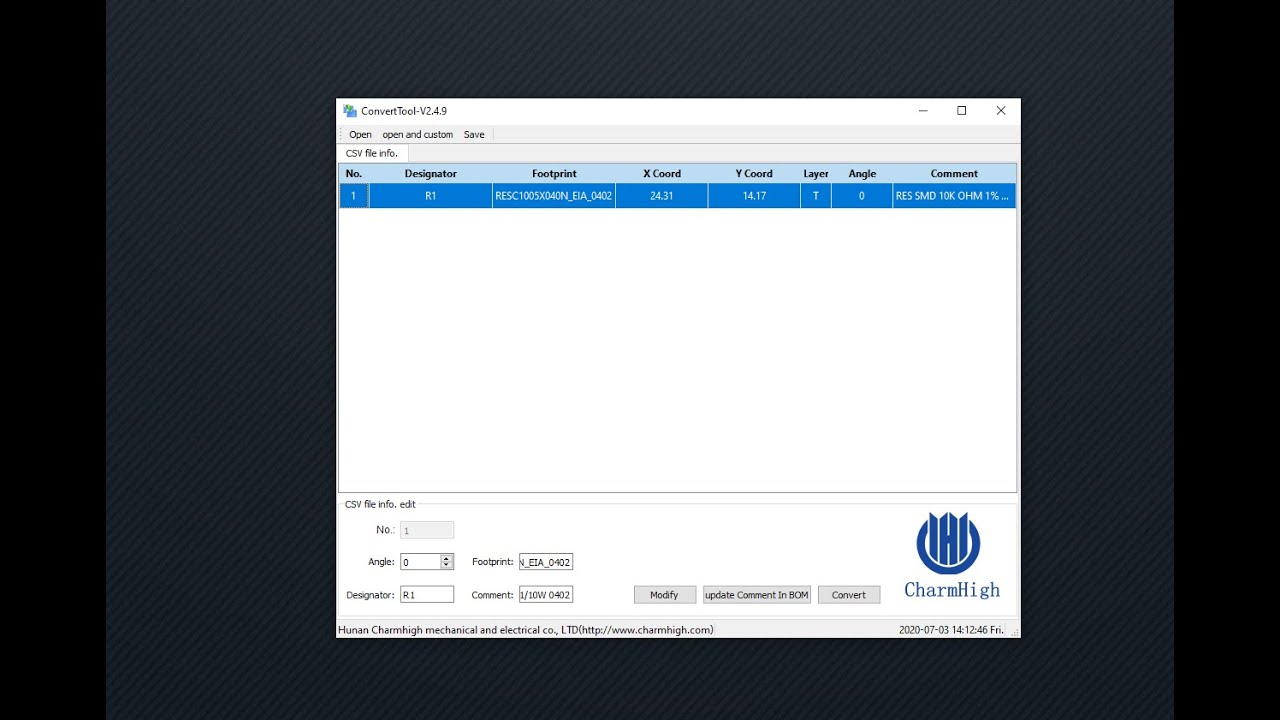
Task: Click the Footprint input field
Action: (546, 562)
